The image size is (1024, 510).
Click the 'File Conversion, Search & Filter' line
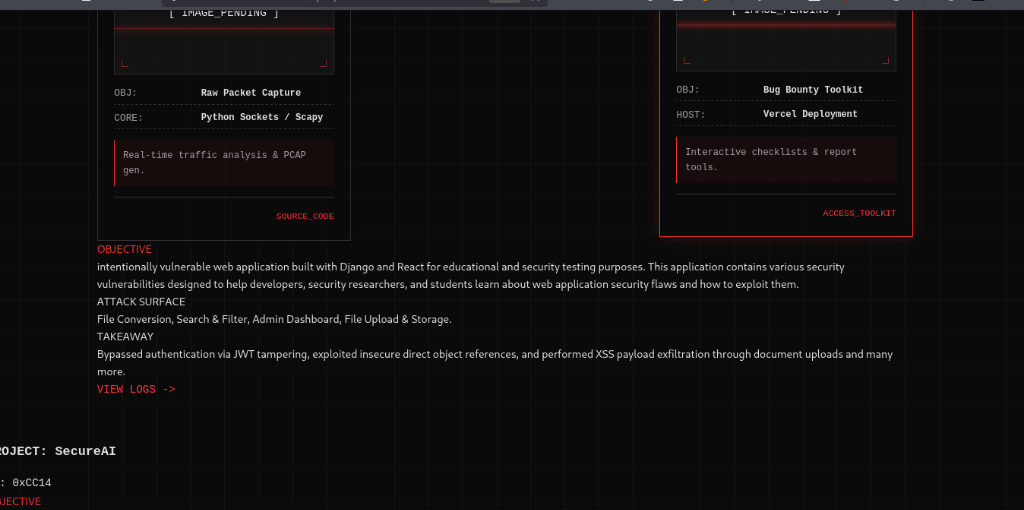pos(274,319)
